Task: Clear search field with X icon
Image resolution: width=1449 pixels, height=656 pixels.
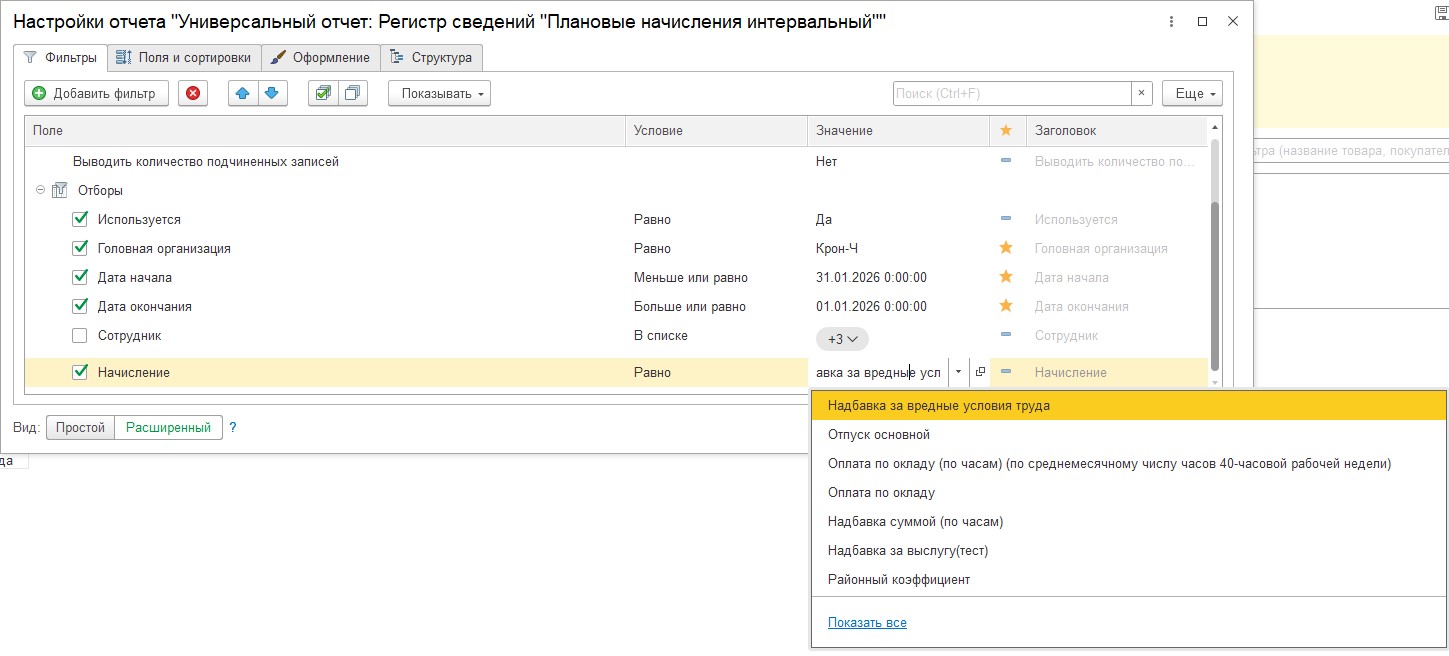Action: tap(1141, 93)
